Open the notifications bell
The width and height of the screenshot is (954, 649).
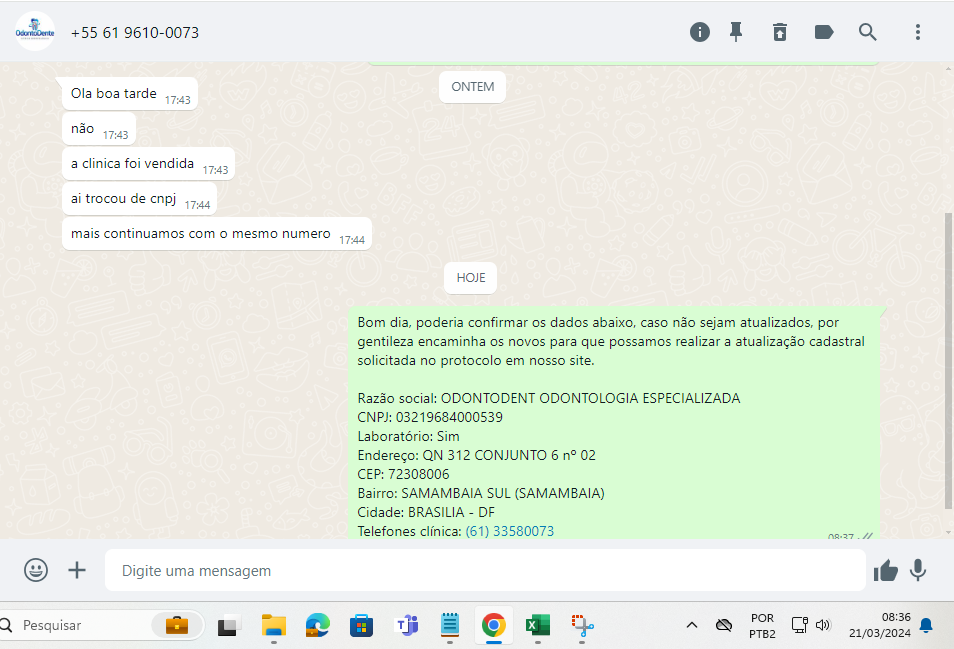pos(926,625)
